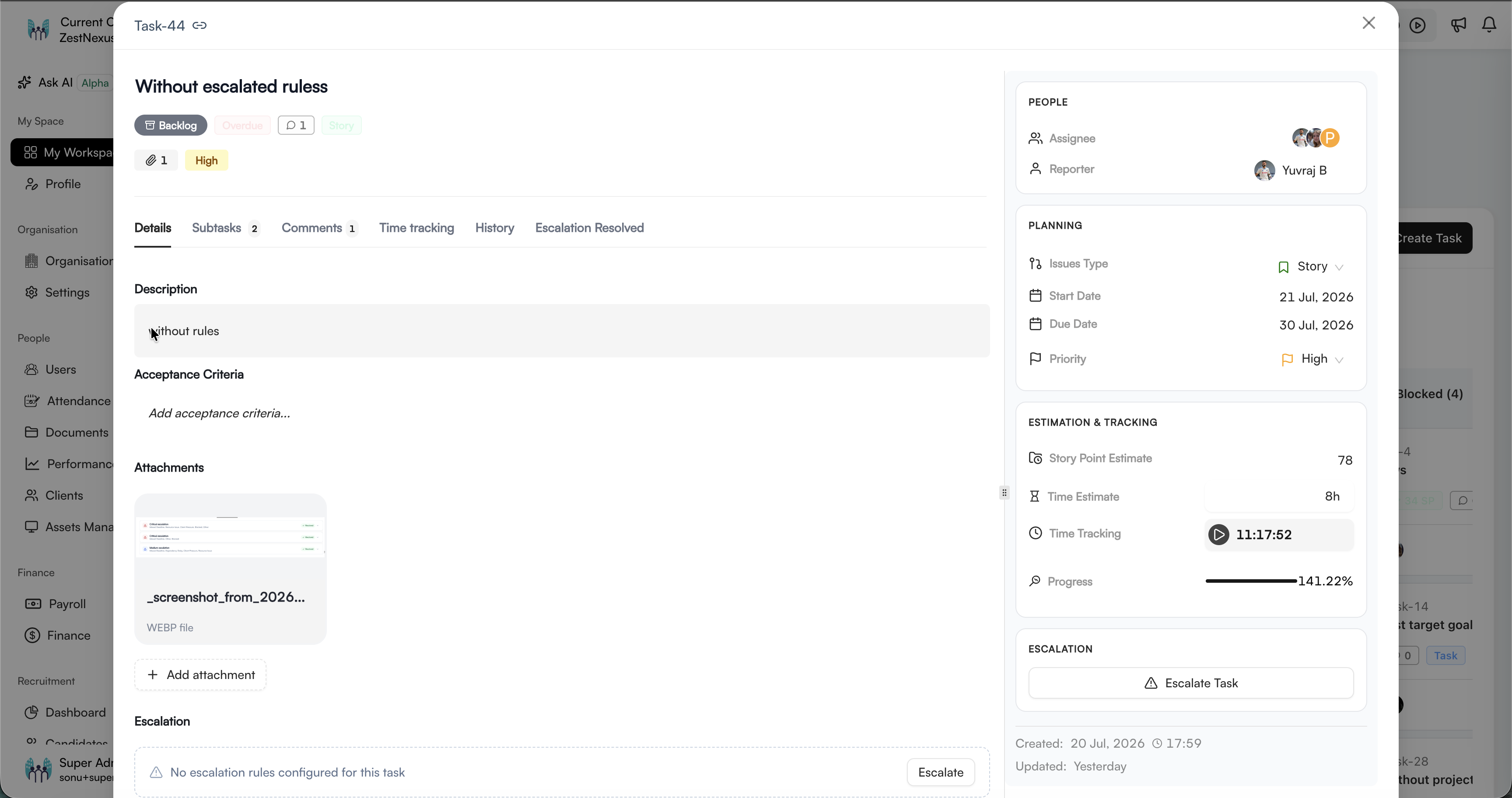Image resolution: width=1512 pixels, height=798 pixels.
Task: Click the ZestNexus logo at top left
Action: [x=38, y=29]
